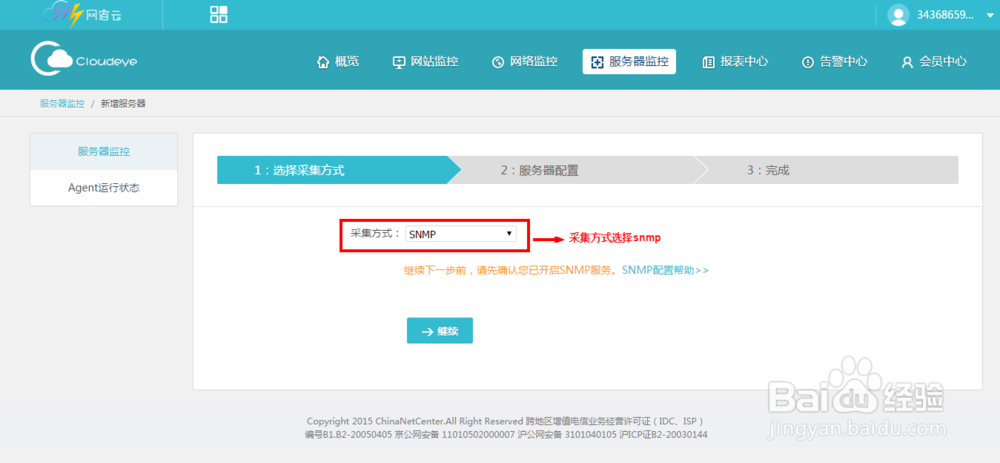
Task: Click the server icon beside 服务器监控
Action: [x=597, y=62]
